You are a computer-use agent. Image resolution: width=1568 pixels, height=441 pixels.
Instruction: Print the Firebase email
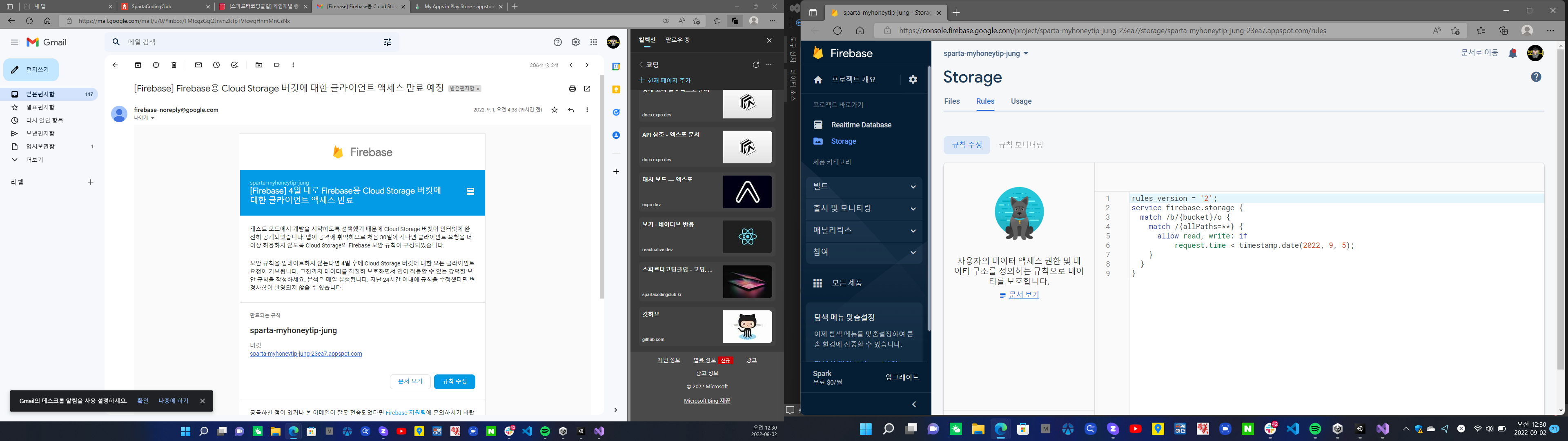tap(572, 88)
